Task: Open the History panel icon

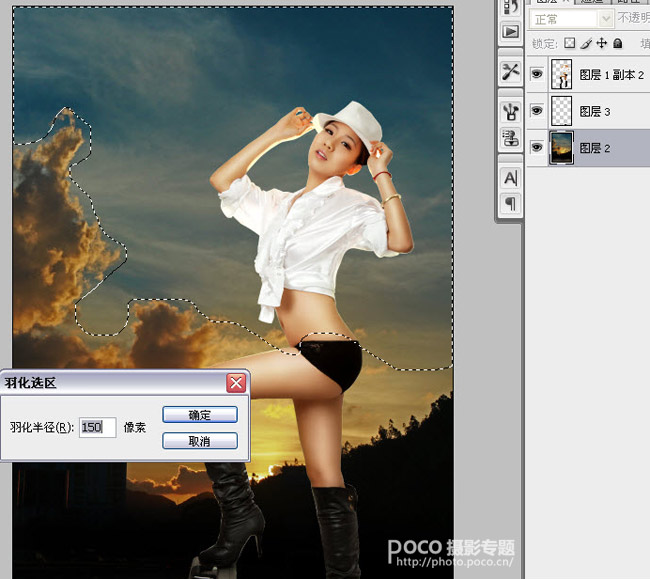Action: pos(510,7)
